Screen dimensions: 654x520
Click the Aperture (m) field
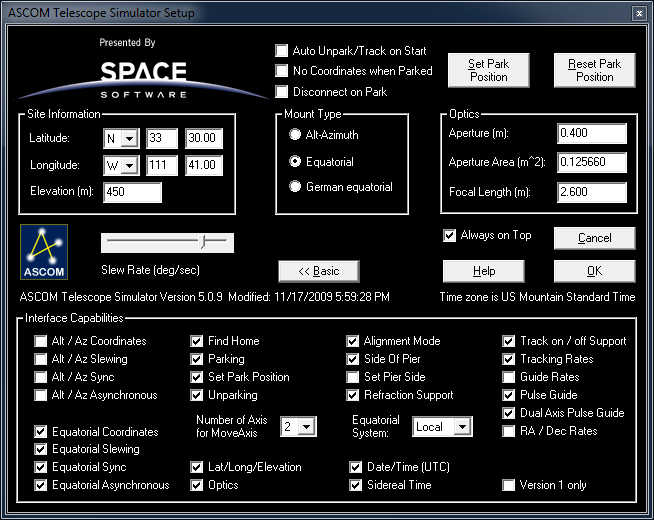coord(592,133)
